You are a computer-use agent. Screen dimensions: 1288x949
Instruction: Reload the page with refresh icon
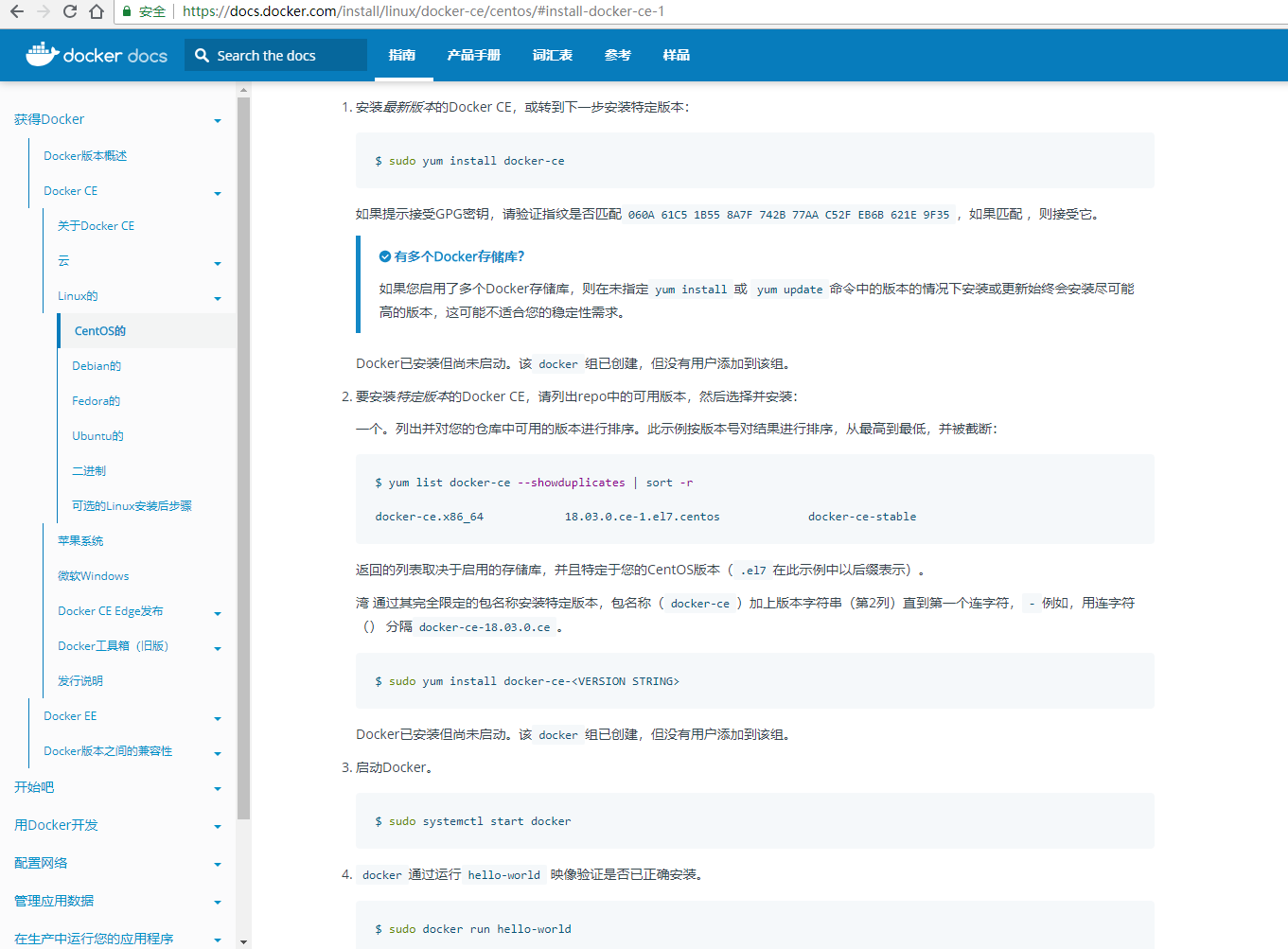(70, 11)
